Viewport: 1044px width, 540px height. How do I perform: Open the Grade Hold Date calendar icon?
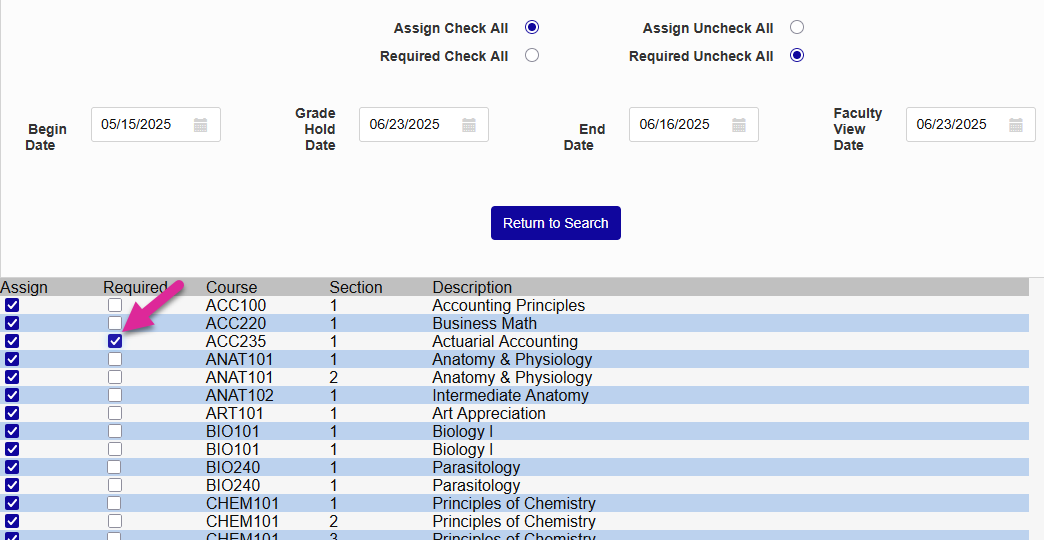(469, 125)
